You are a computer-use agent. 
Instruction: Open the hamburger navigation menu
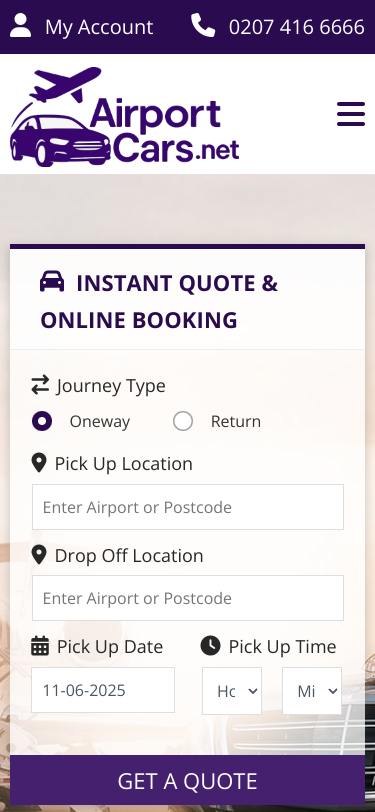point(351,114)
